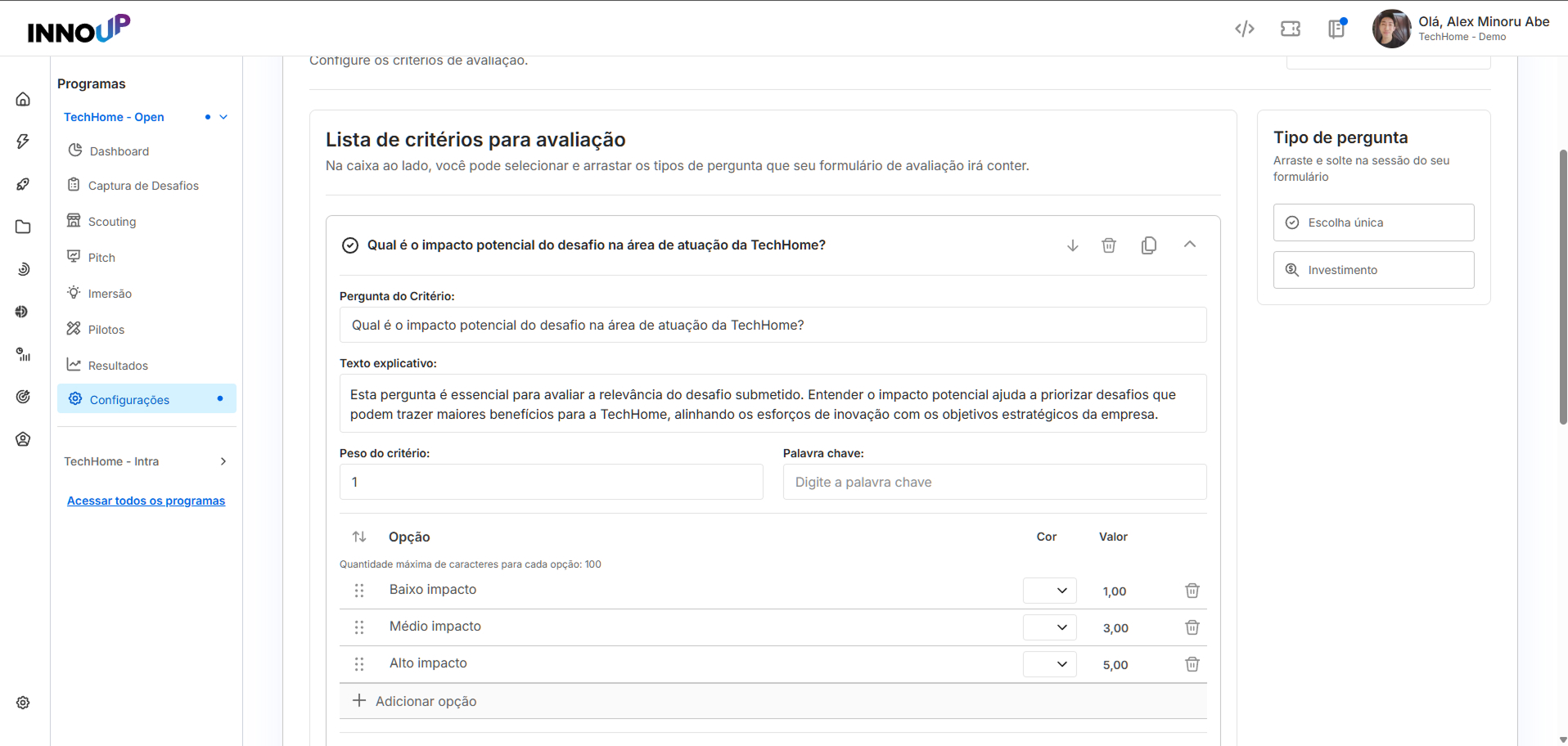1568x746 pixels.
Task: Click Acessar todos os programas link
Action: coord(146,501)
